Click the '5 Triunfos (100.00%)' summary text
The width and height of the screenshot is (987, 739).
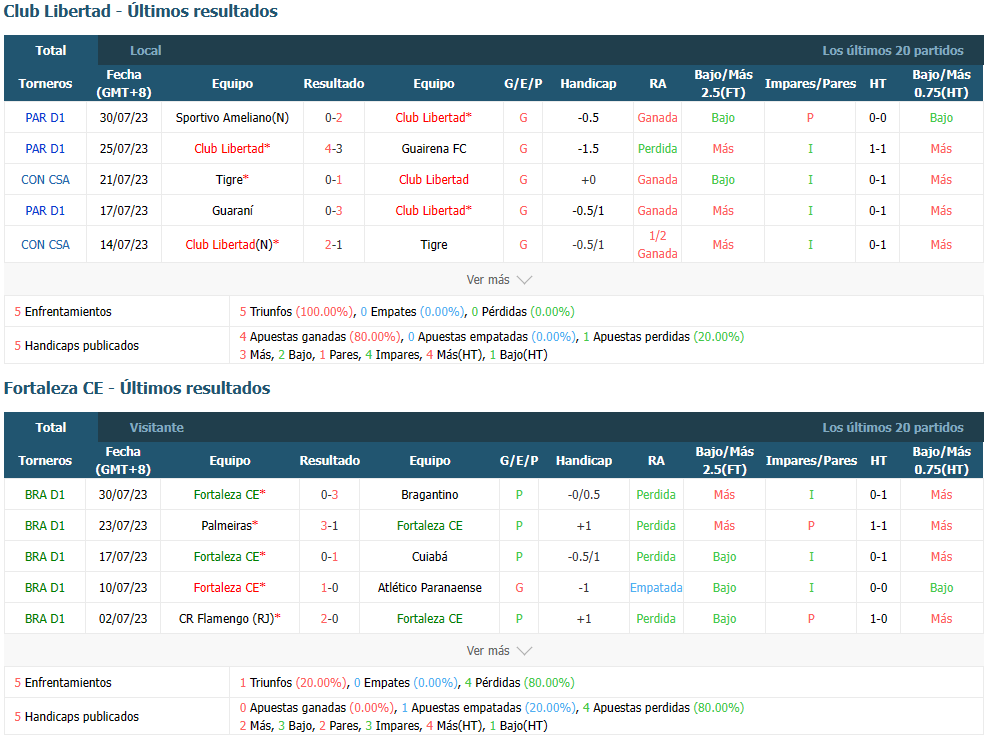296,312
